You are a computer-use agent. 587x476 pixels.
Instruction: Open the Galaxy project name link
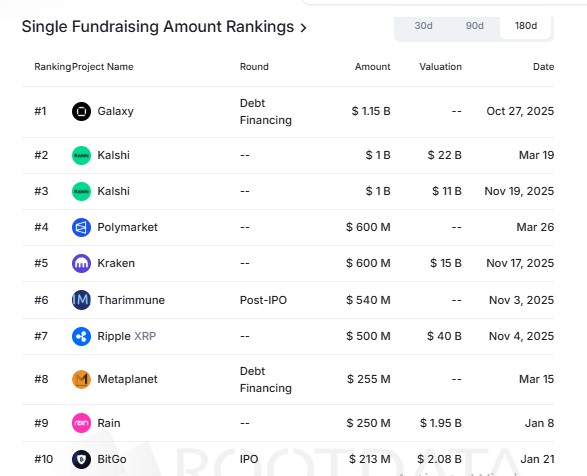115,111
